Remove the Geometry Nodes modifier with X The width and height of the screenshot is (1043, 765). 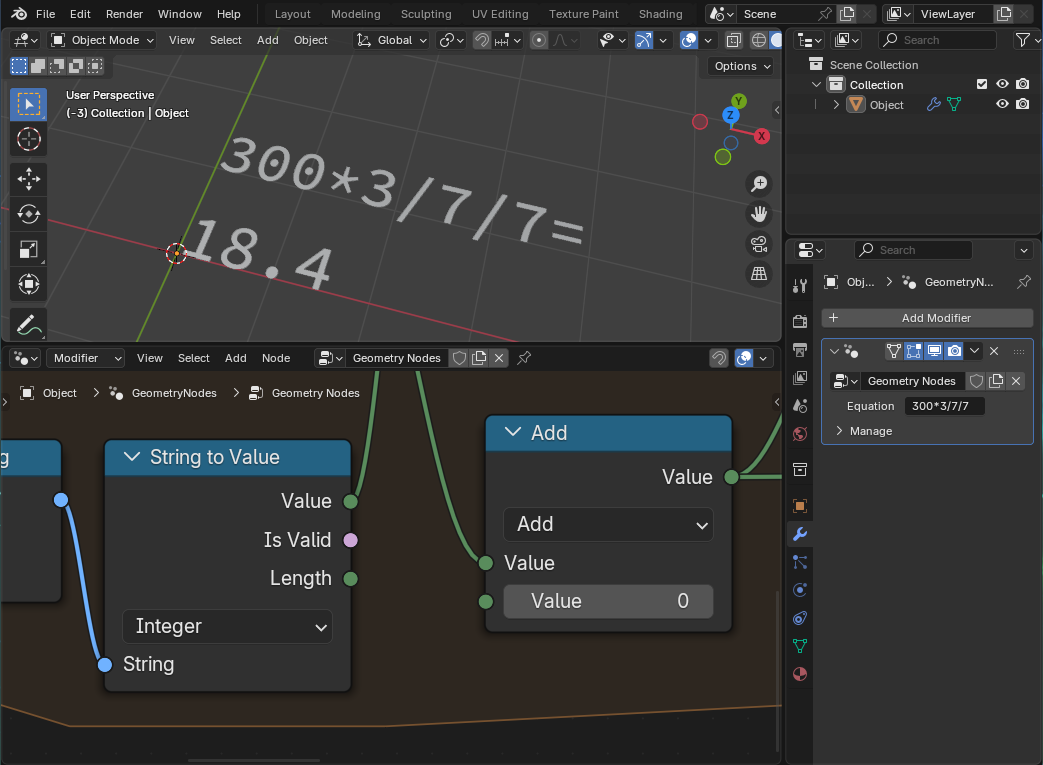tap(994, 351)
